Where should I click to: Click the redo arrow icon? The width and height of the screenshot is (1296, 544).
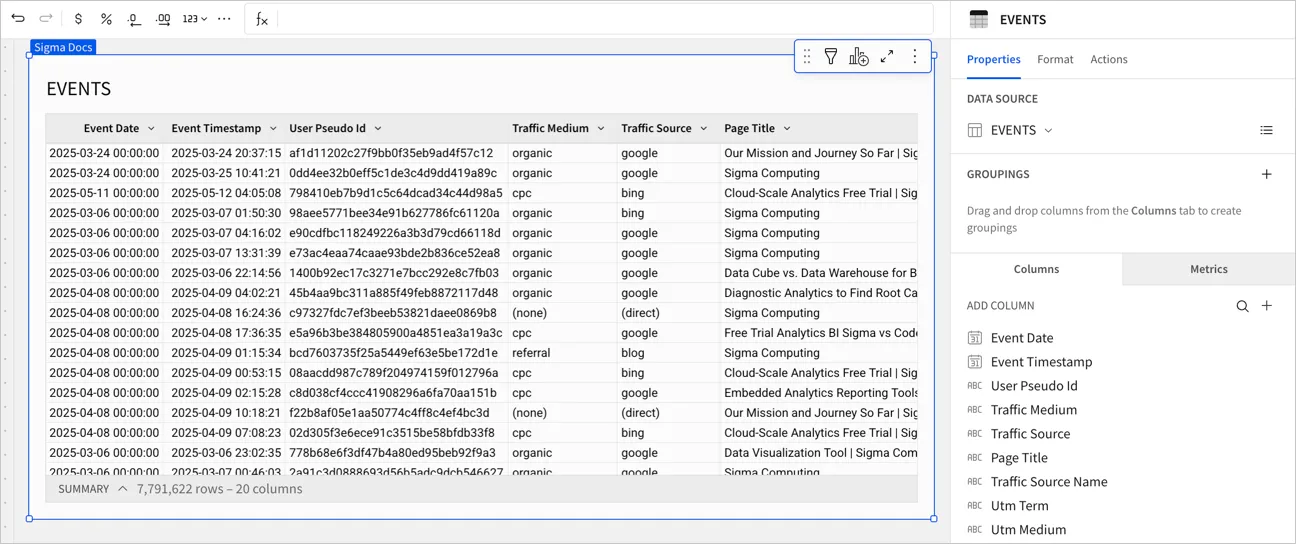(x=46, y=18)
